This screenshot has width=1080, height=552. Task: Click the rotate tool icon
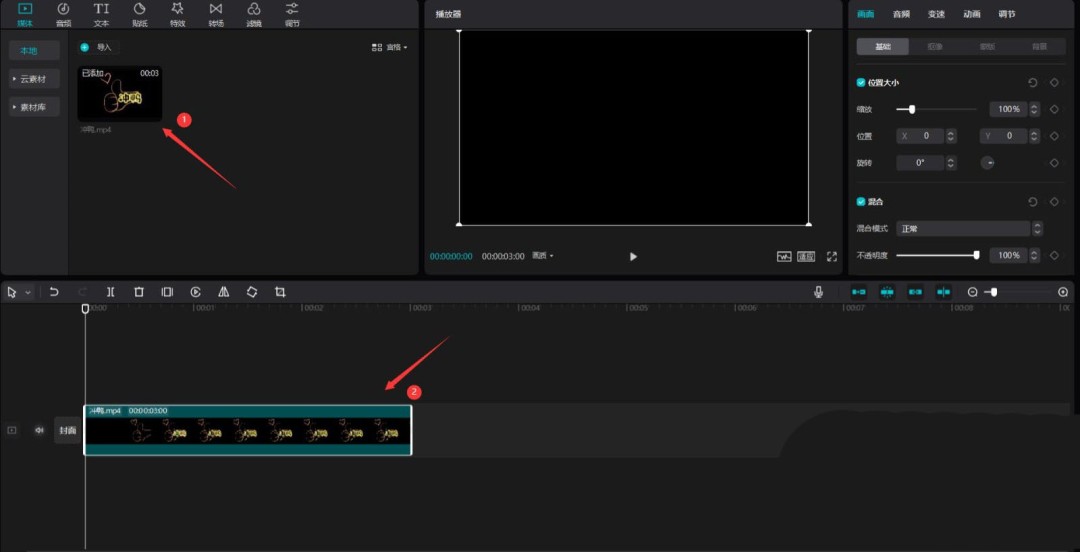pos(252,292)
